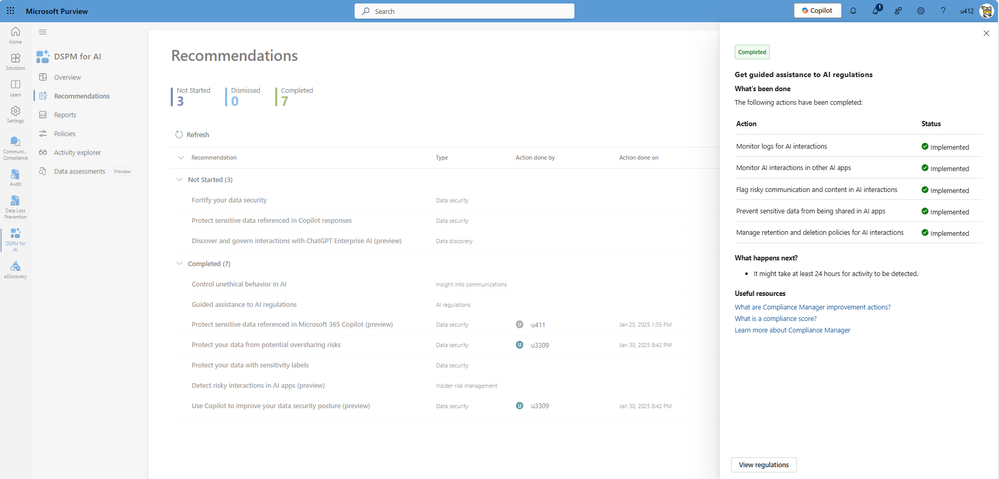The height and width of the screenshot is (479, 999).
Task: Sort by Action done by column header
Action: coord(535,157)
